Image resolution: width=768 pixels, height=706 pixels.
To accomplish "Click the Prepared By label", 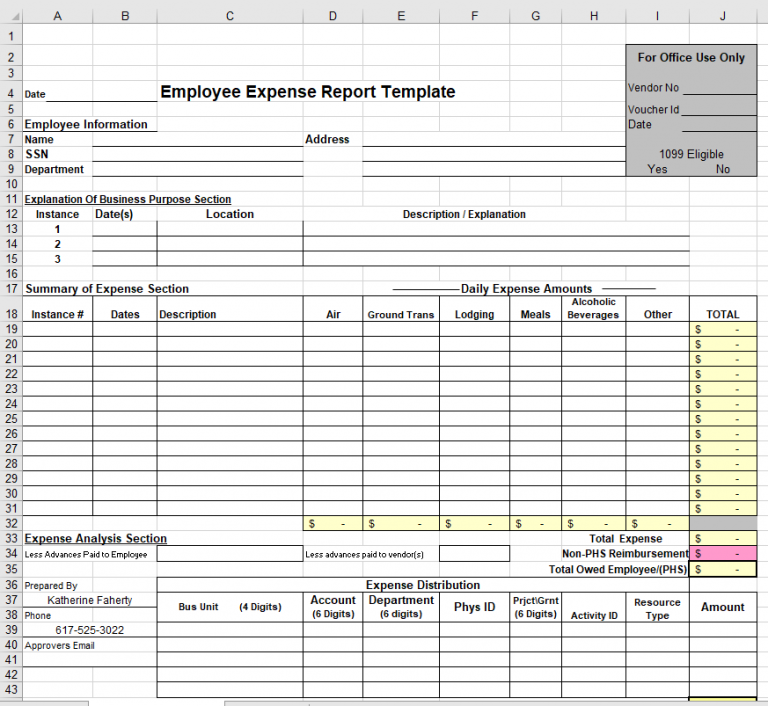I will point(51,585).
